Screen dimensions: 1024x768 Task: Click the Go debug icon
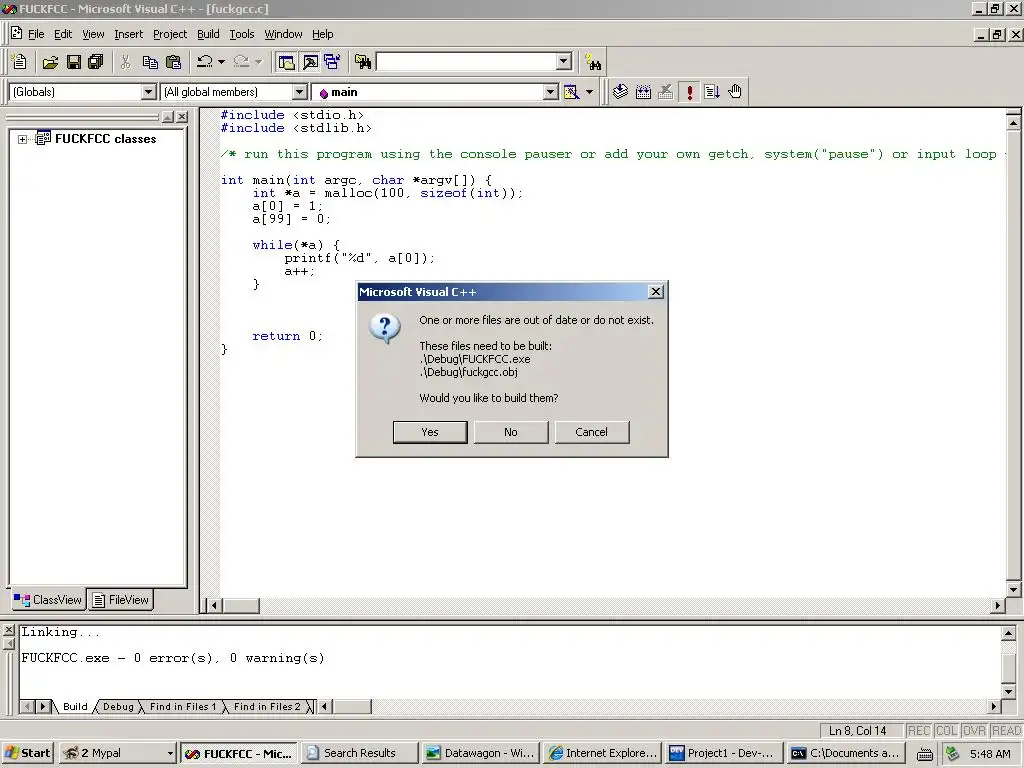click(712, 92)
